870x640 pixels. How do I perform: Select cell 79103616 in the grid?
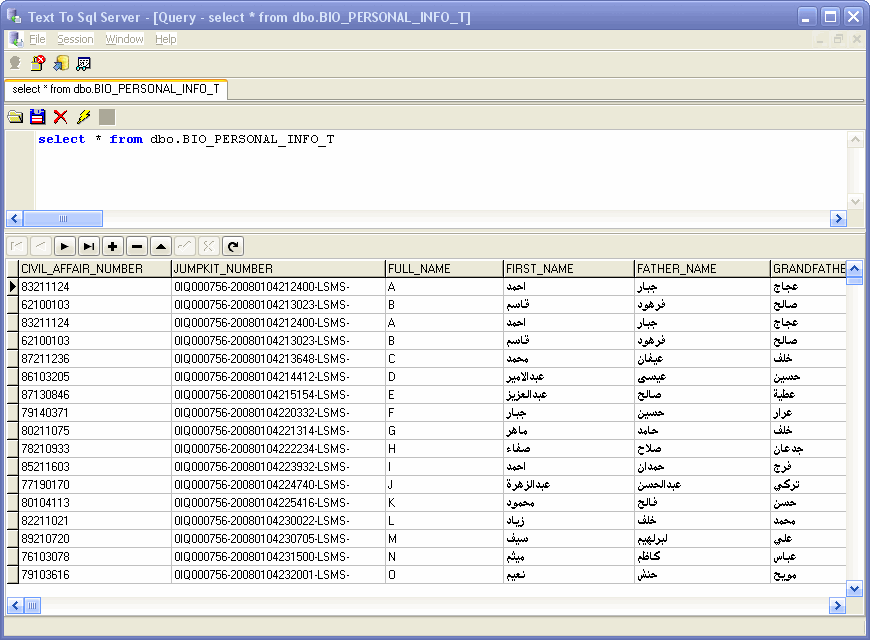point(95,575)
